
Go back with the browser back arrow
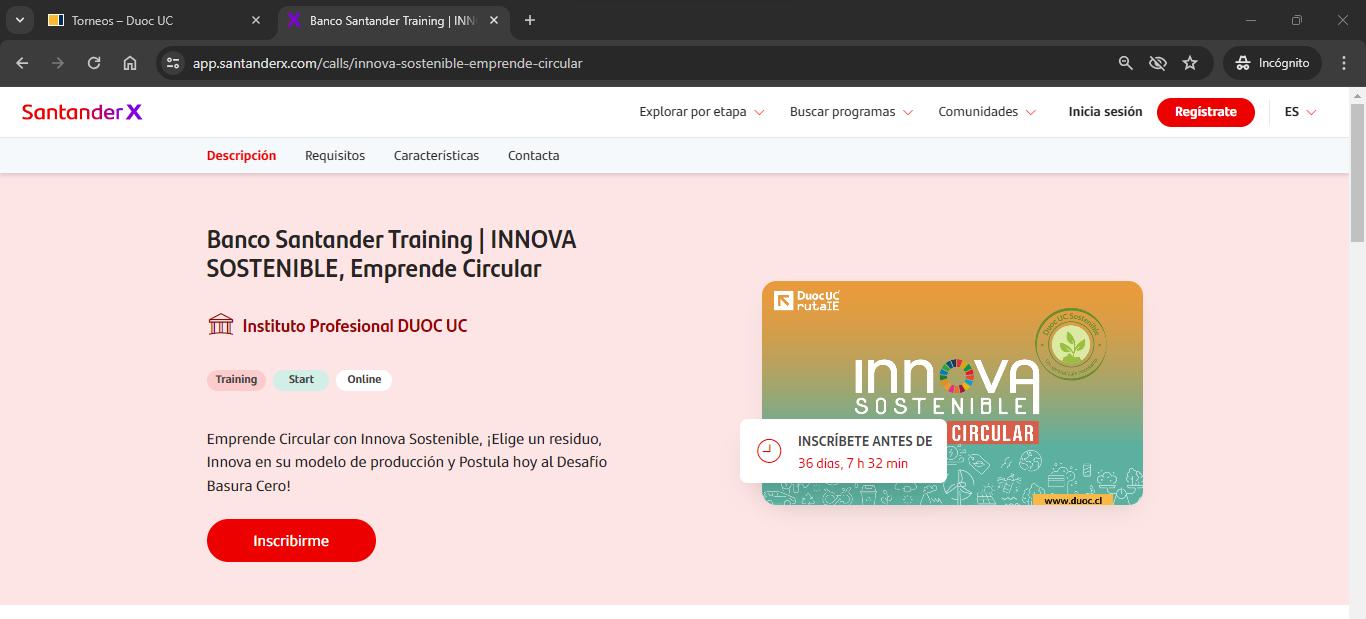point(22,63)
